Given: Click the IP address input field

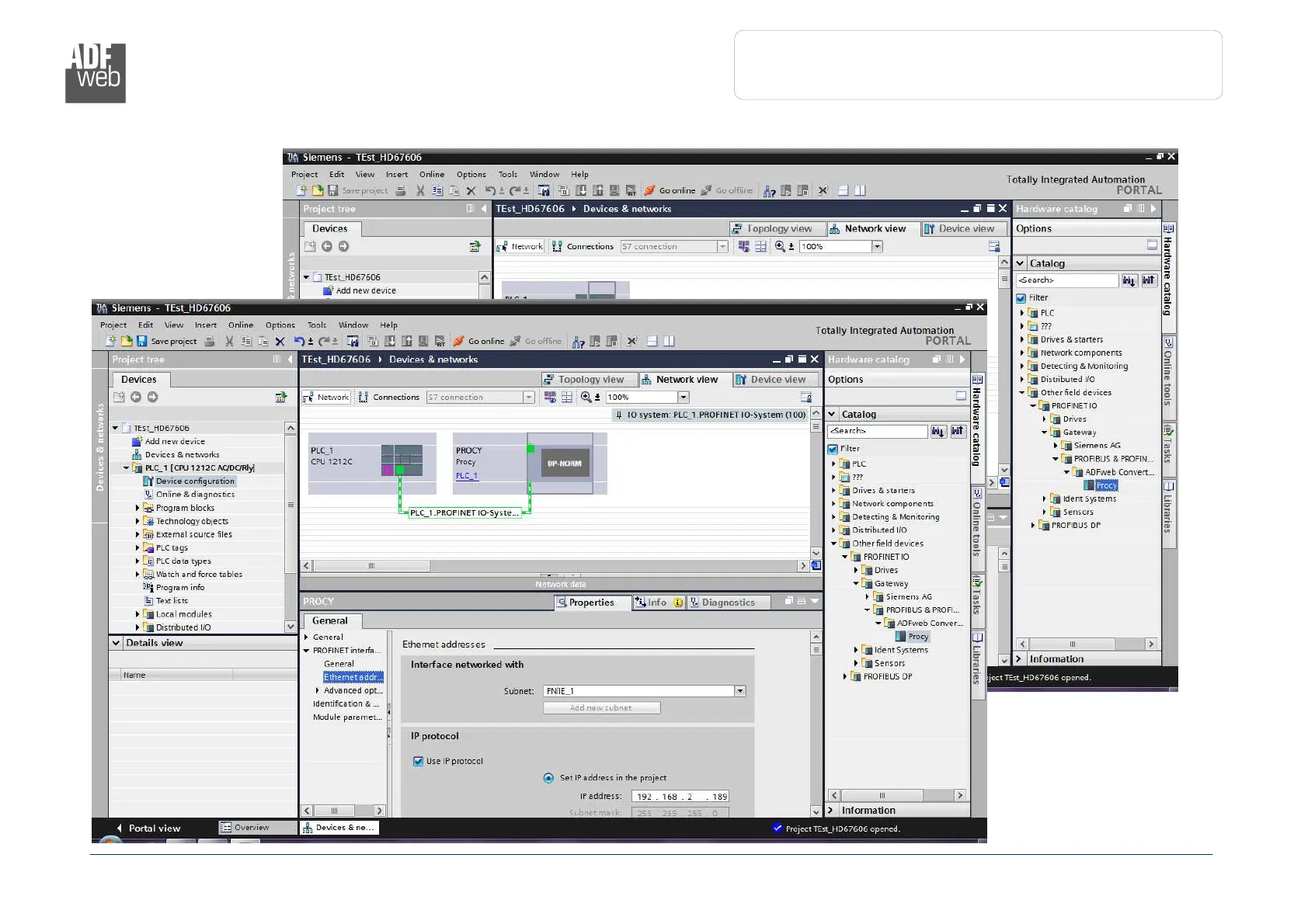Looking at the screenshot, I should click(x=680, y=797).
